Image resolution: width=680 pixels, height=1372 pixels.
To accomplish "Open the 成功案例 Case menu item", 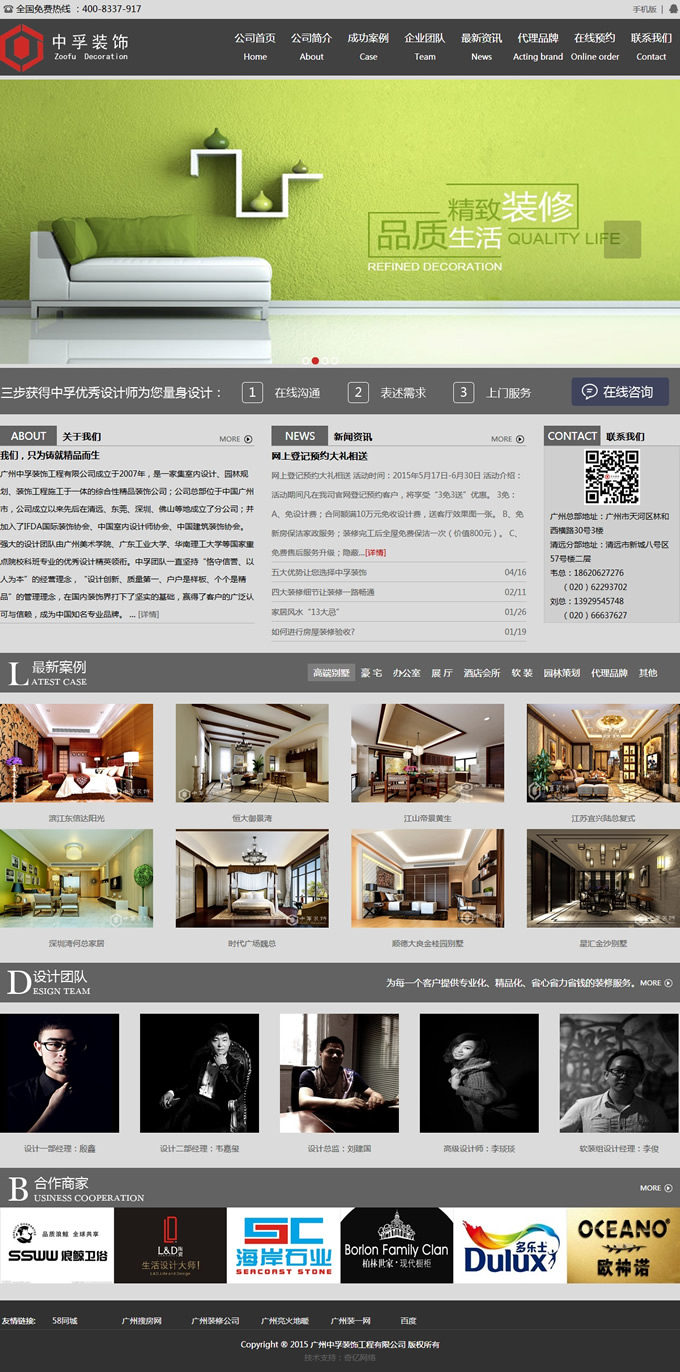I will (368, 46).
